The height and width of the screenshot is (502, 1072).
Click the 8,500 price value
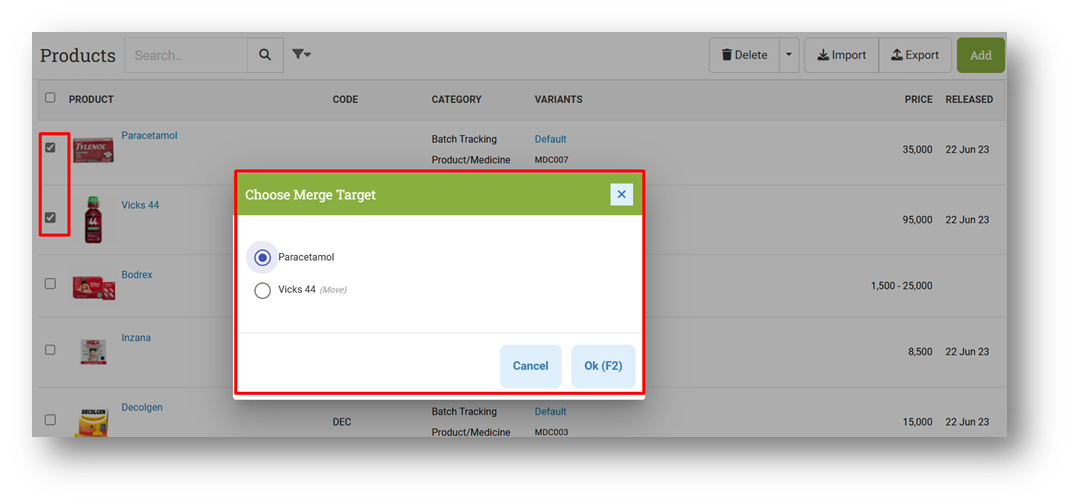pyautogui.click(x=920, y=352)
